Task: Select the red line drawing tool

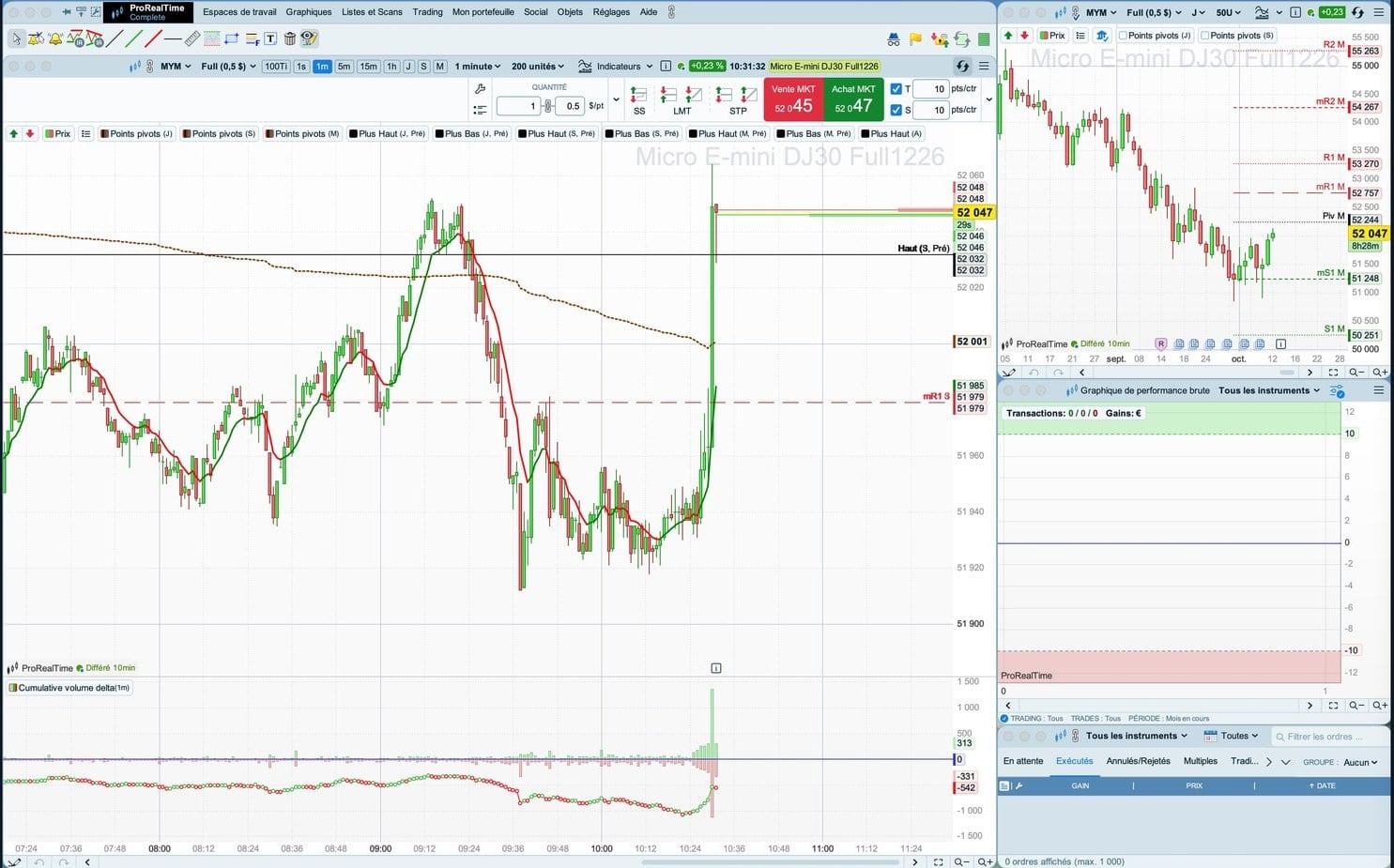Action: (x=153, y=38)
